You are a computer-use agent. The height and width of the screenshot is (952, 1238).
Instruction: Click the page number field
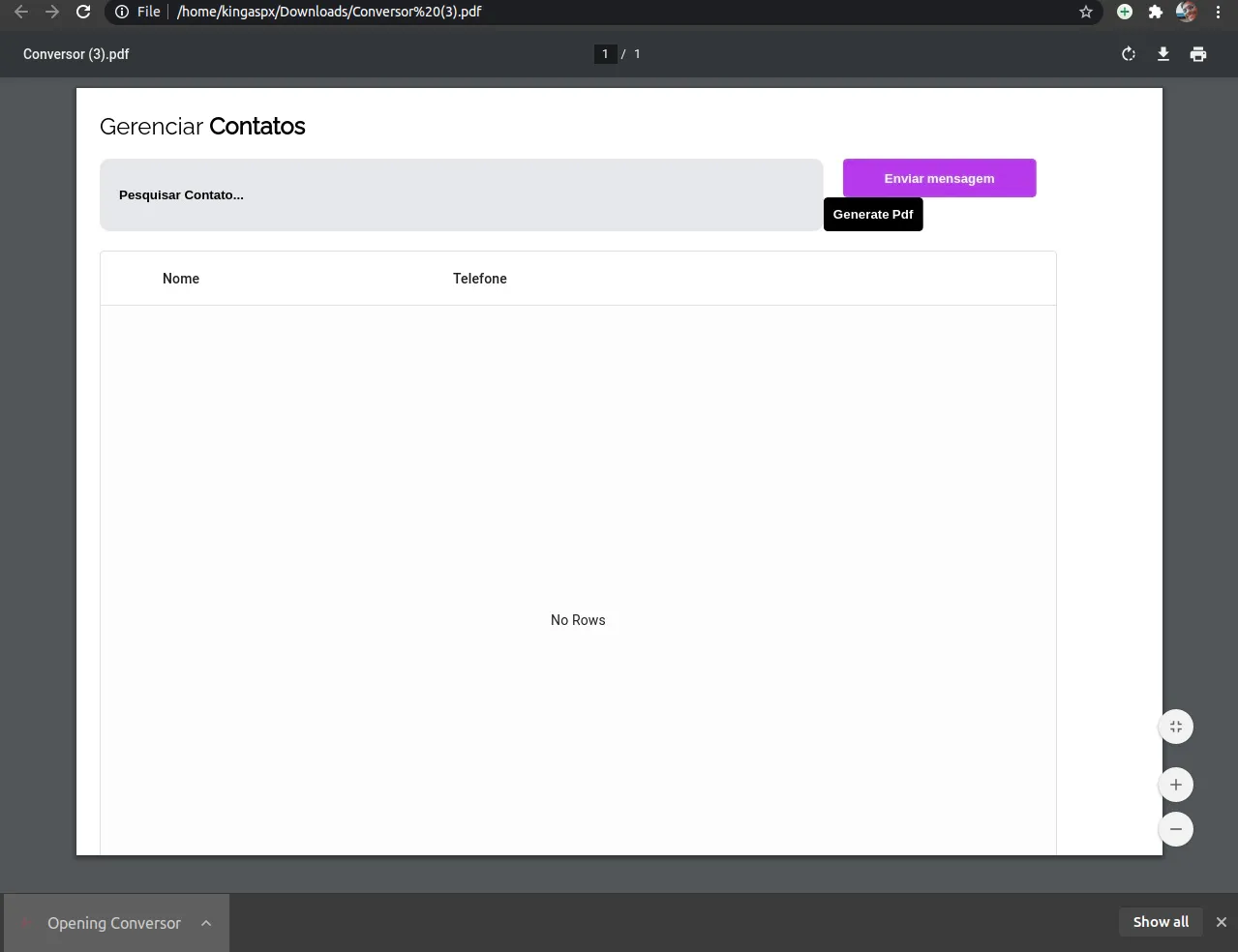pyautogui.click(x=605, y=54)
